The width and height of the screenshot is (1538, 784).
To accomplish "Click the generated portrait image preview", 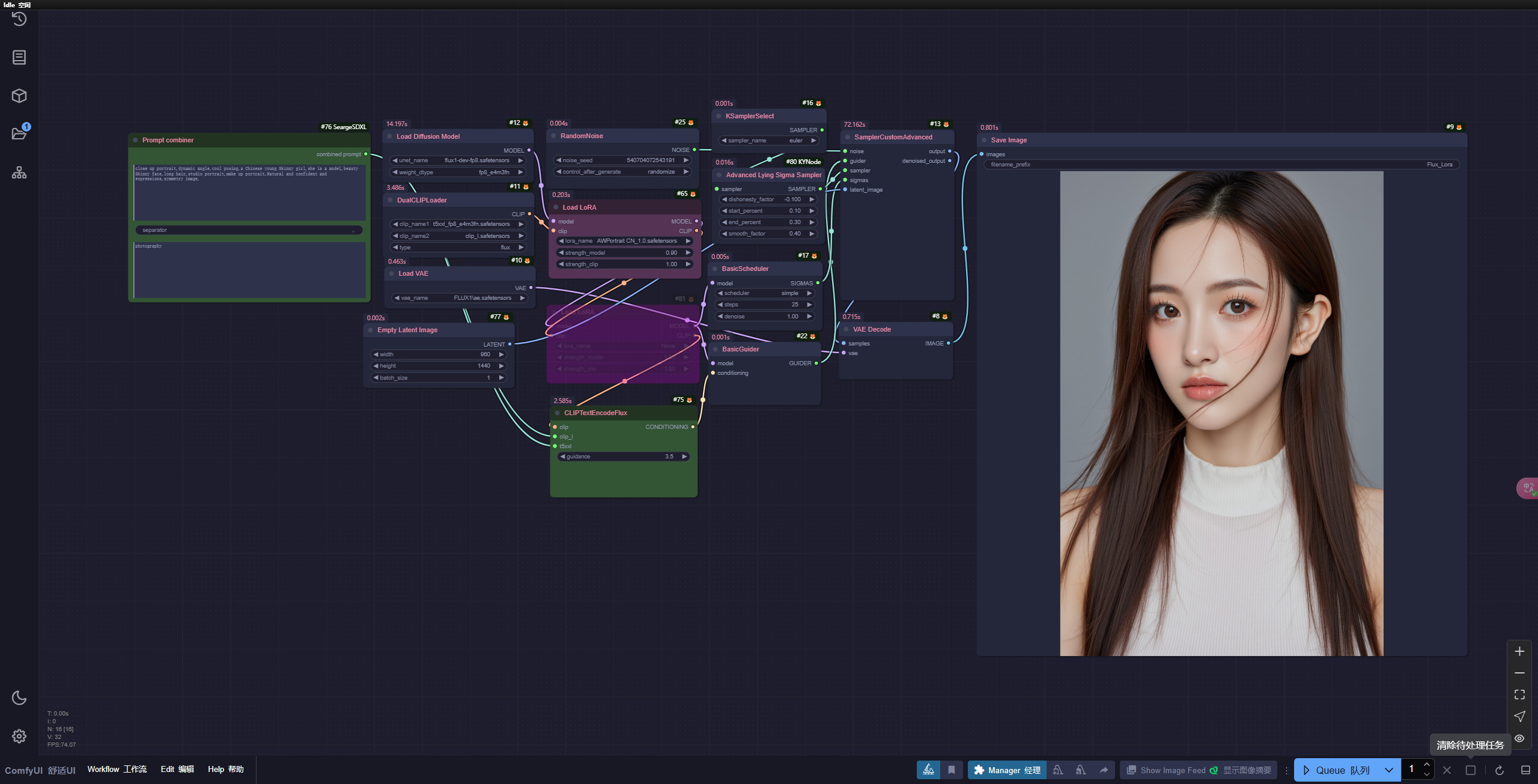I will pyautogui.click(x=1221, y=413).
